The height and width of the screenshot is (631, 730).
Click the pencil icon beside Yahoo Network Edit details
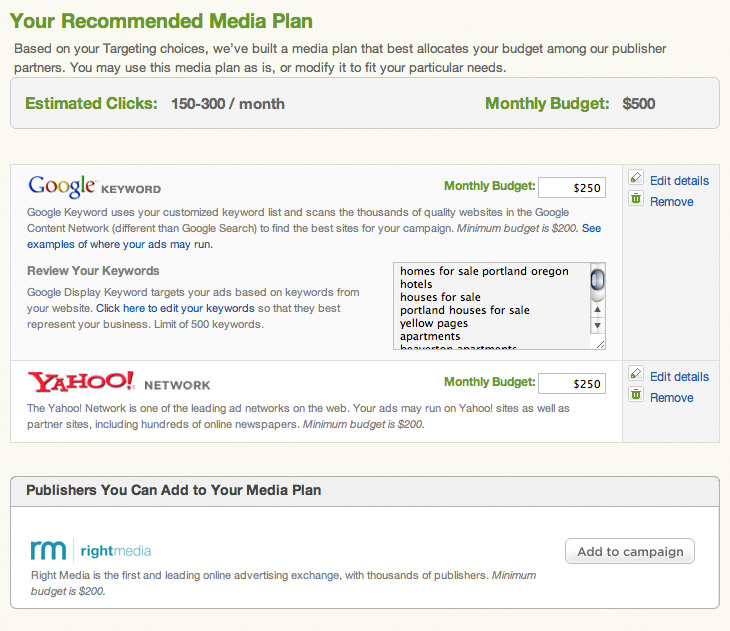pos(636,373)
